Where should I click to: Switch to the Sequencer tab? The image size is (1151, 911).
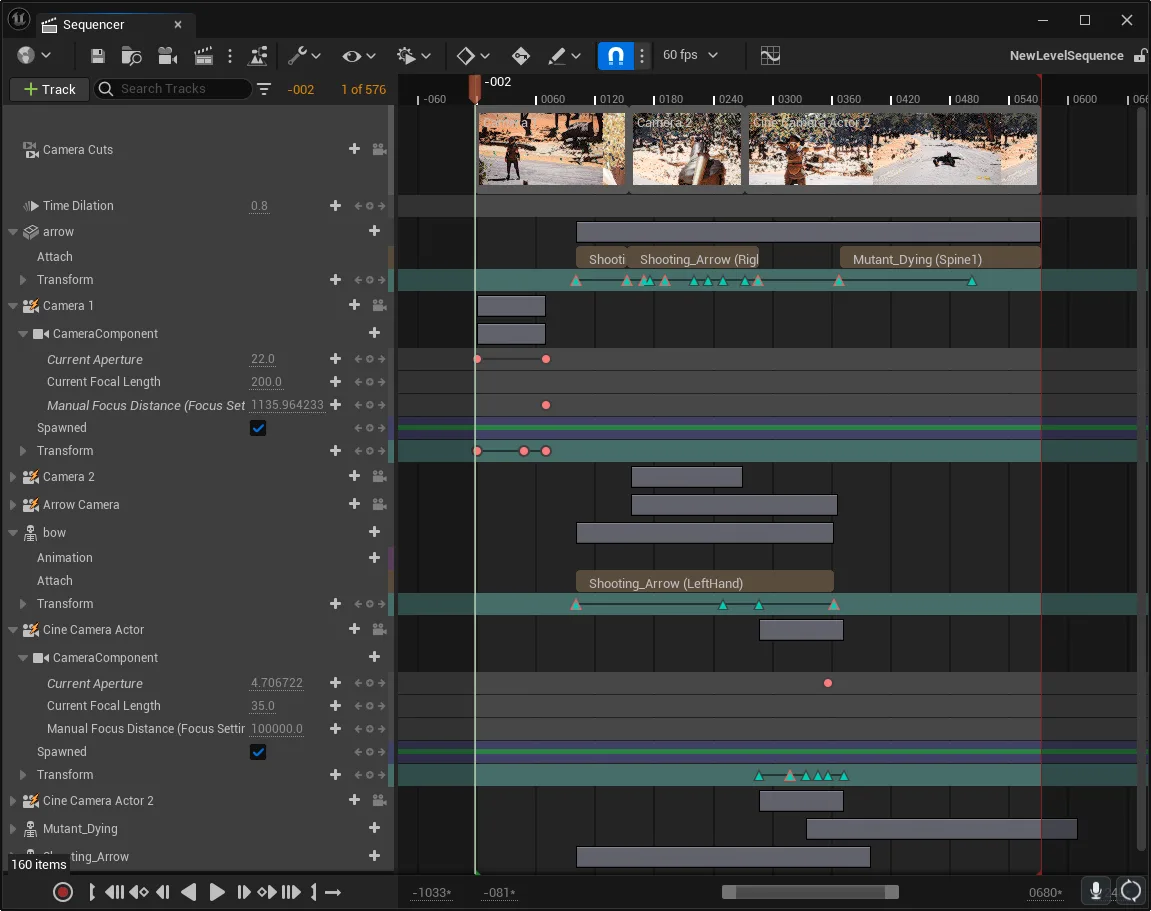pyautogui.click(x=93, y=24)
